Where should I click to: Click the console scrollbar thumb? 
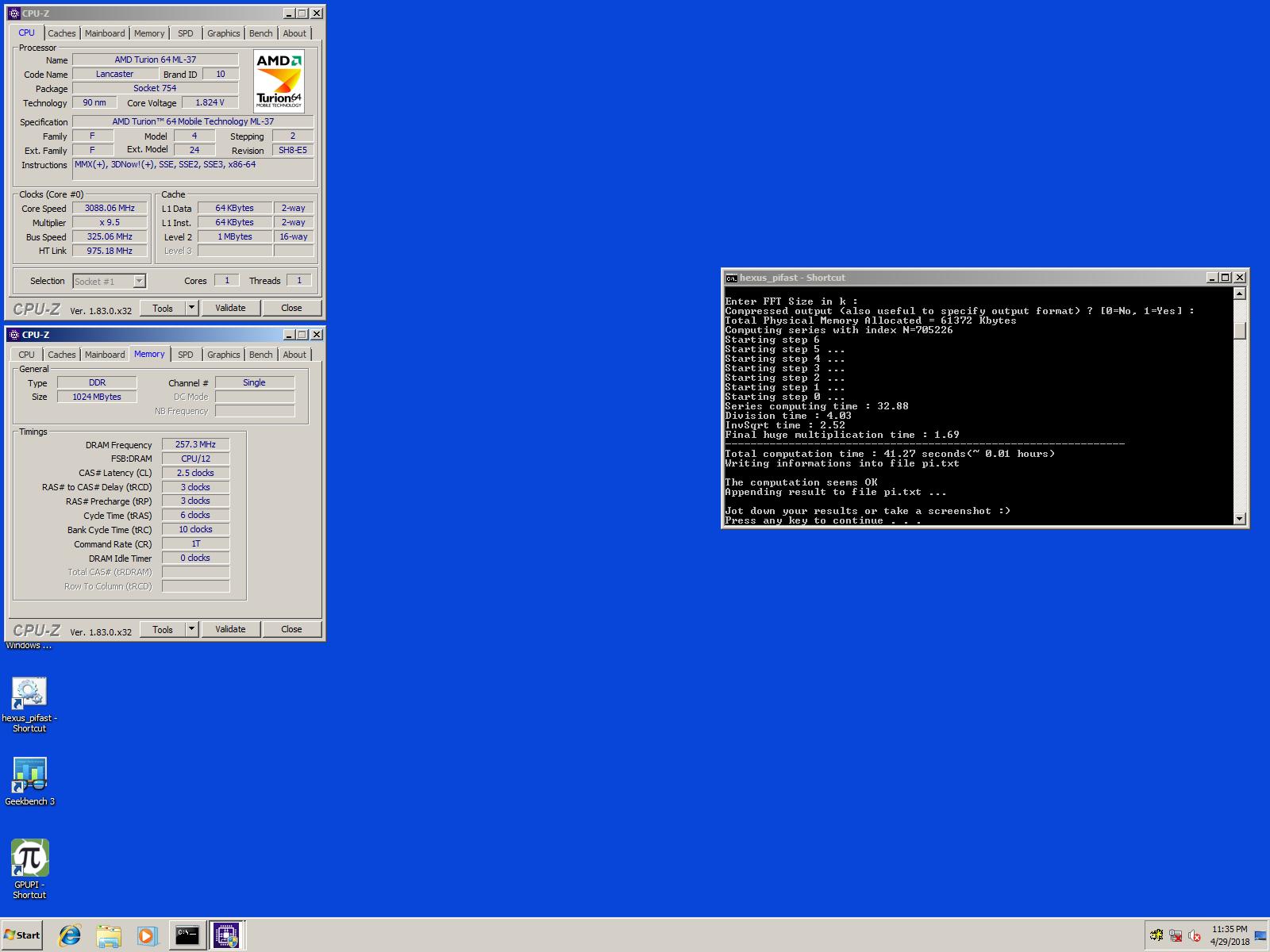tap(1240, 330)
